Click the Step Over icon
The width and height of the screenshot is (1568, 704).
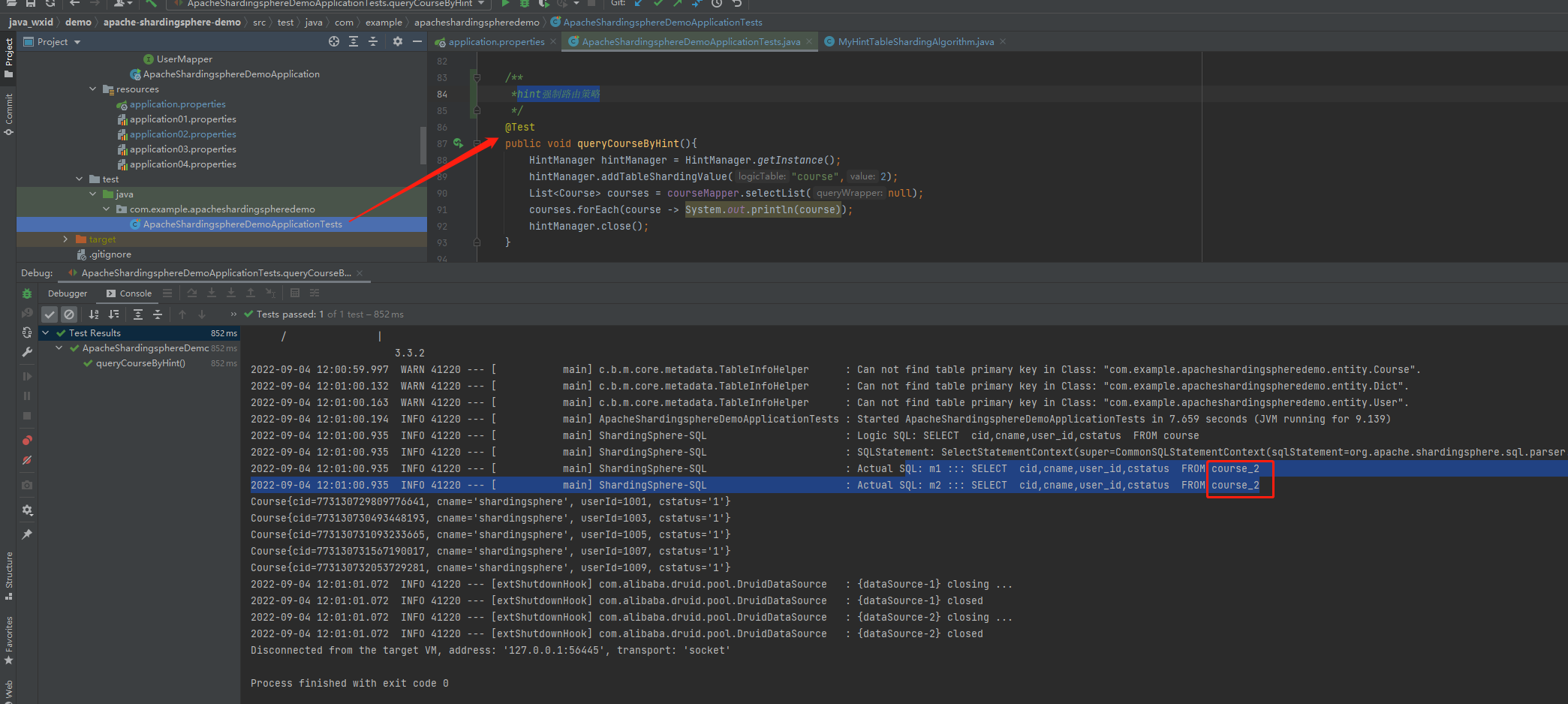(192, 293)
